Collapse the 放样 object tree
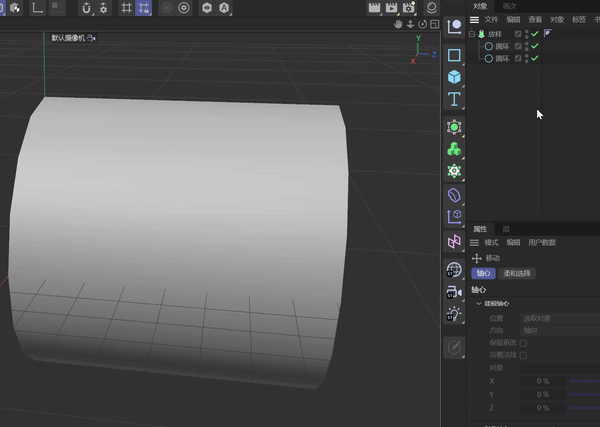Viewport: 600px width, 427px height. [x=472, y=34]
